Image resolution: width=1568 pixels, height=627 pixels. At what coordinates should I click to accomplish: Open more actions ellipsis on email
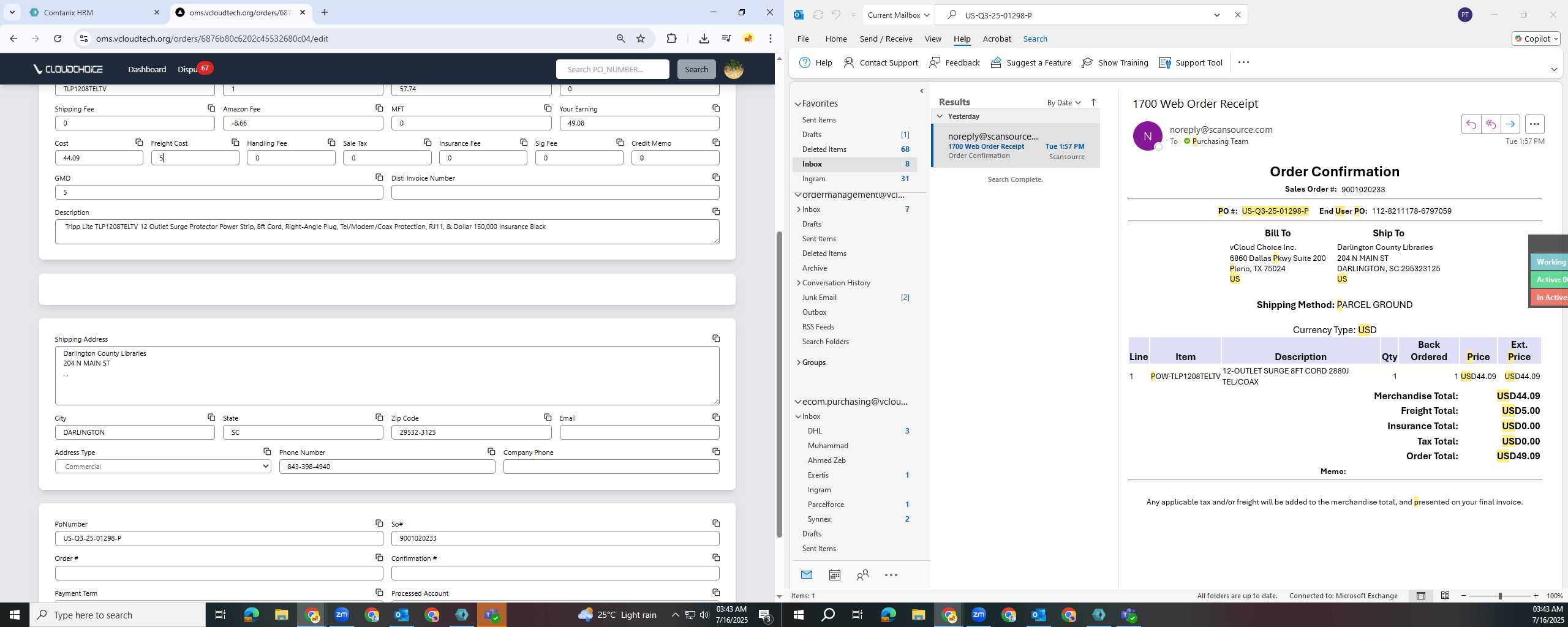coord(1534,124)
